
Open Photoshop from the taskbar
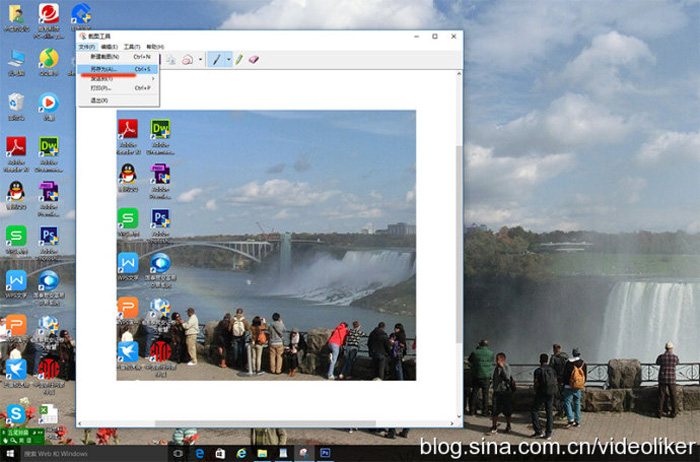pyautogui.click(x=325, y=453)
